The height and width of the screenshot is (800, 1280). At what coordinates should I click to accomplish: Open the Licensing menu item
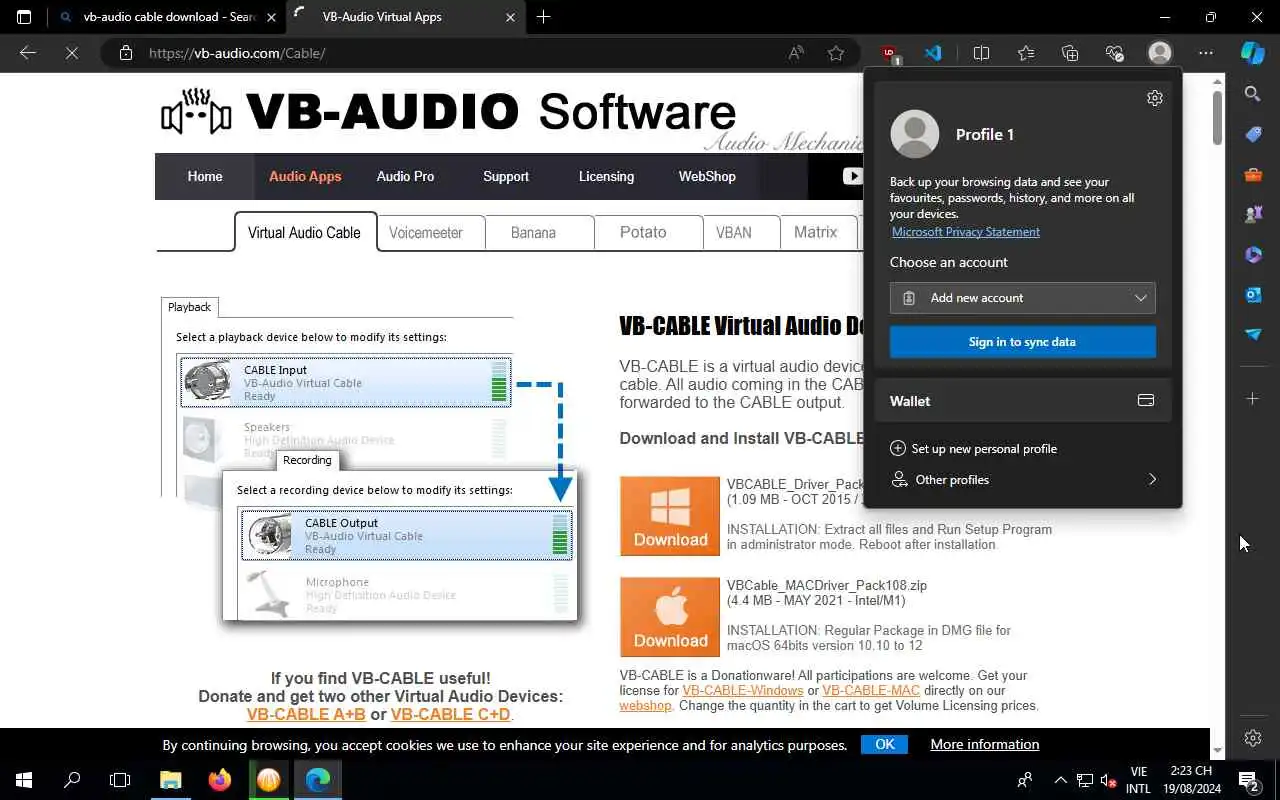[x=606, y=176]
